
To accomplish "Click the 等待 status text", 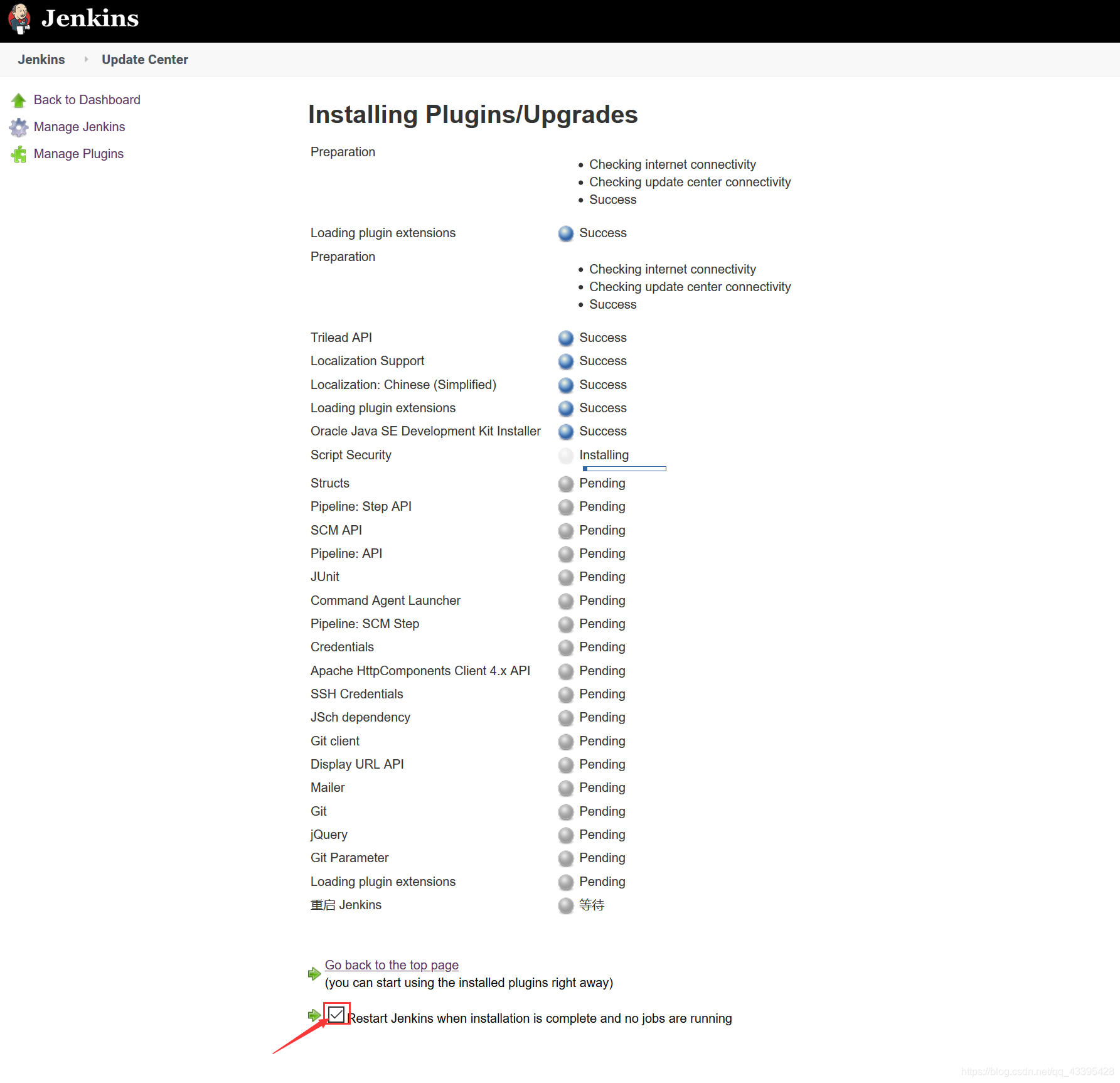I will [592, 905].
